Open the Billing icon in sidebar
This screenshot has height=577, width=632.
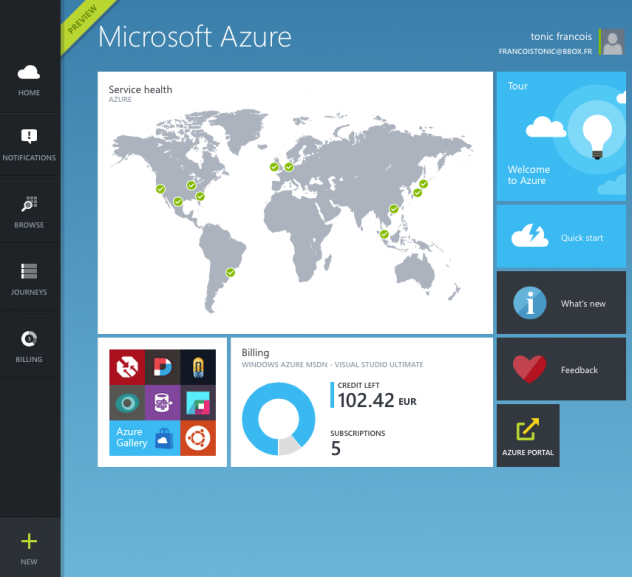(x=29, y=339)
